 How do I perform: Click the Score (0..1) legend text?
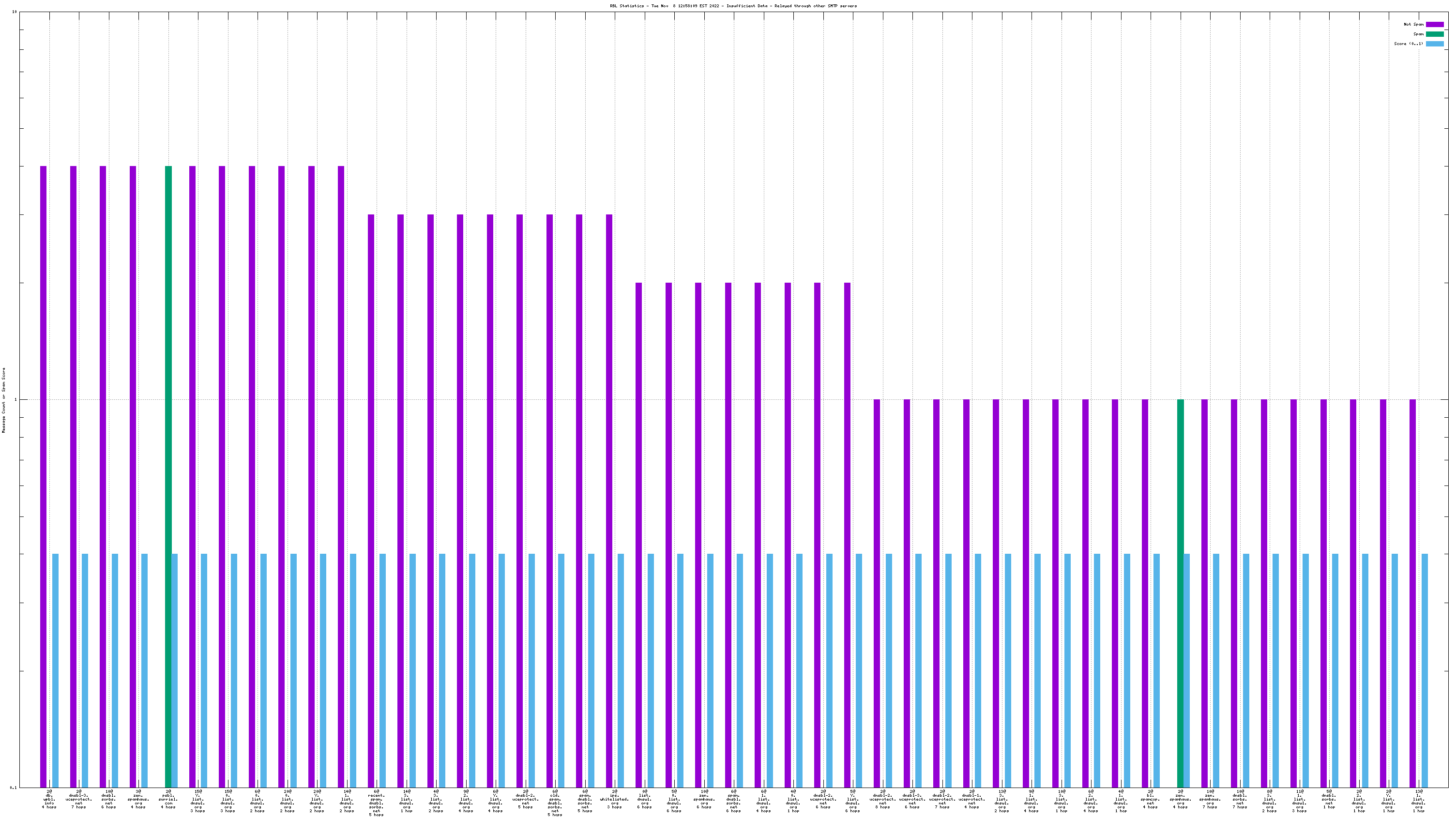click(1409, 44)
